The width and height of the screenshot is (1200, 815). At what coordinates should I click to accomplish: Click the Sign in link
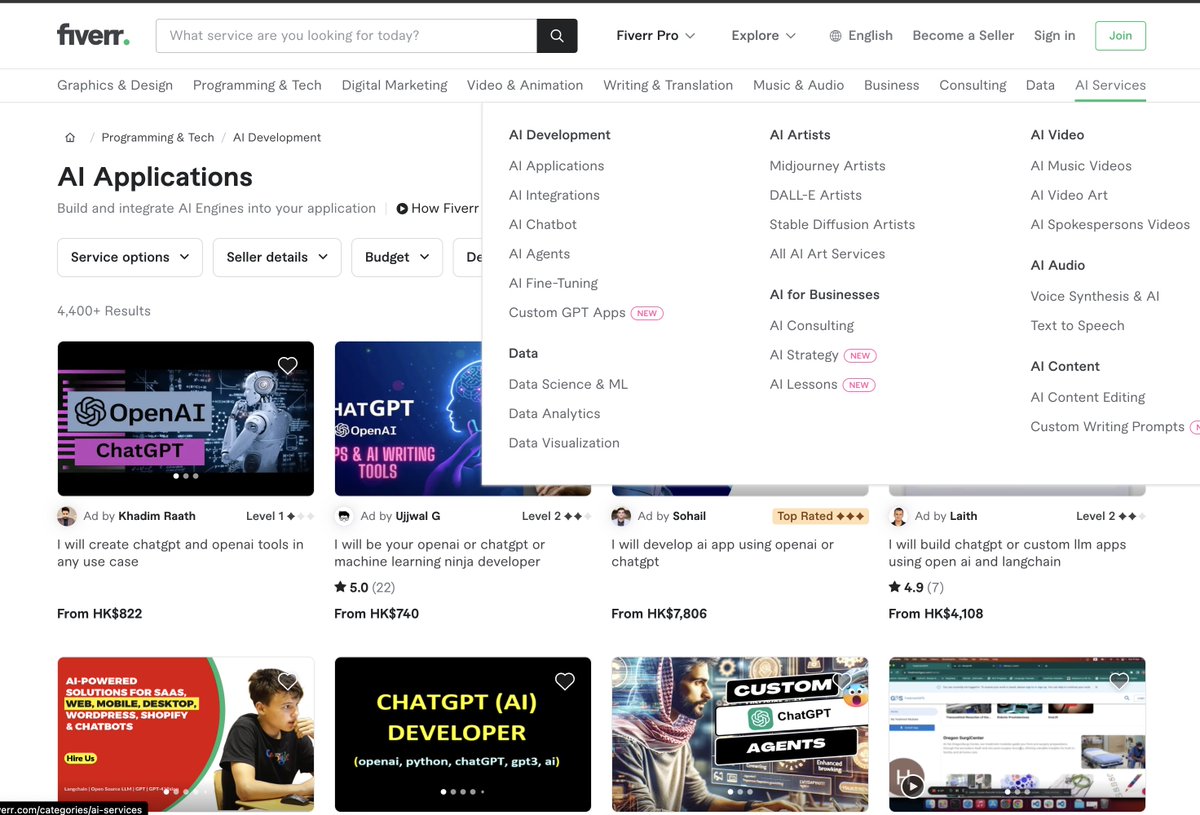click(1054, 36)
